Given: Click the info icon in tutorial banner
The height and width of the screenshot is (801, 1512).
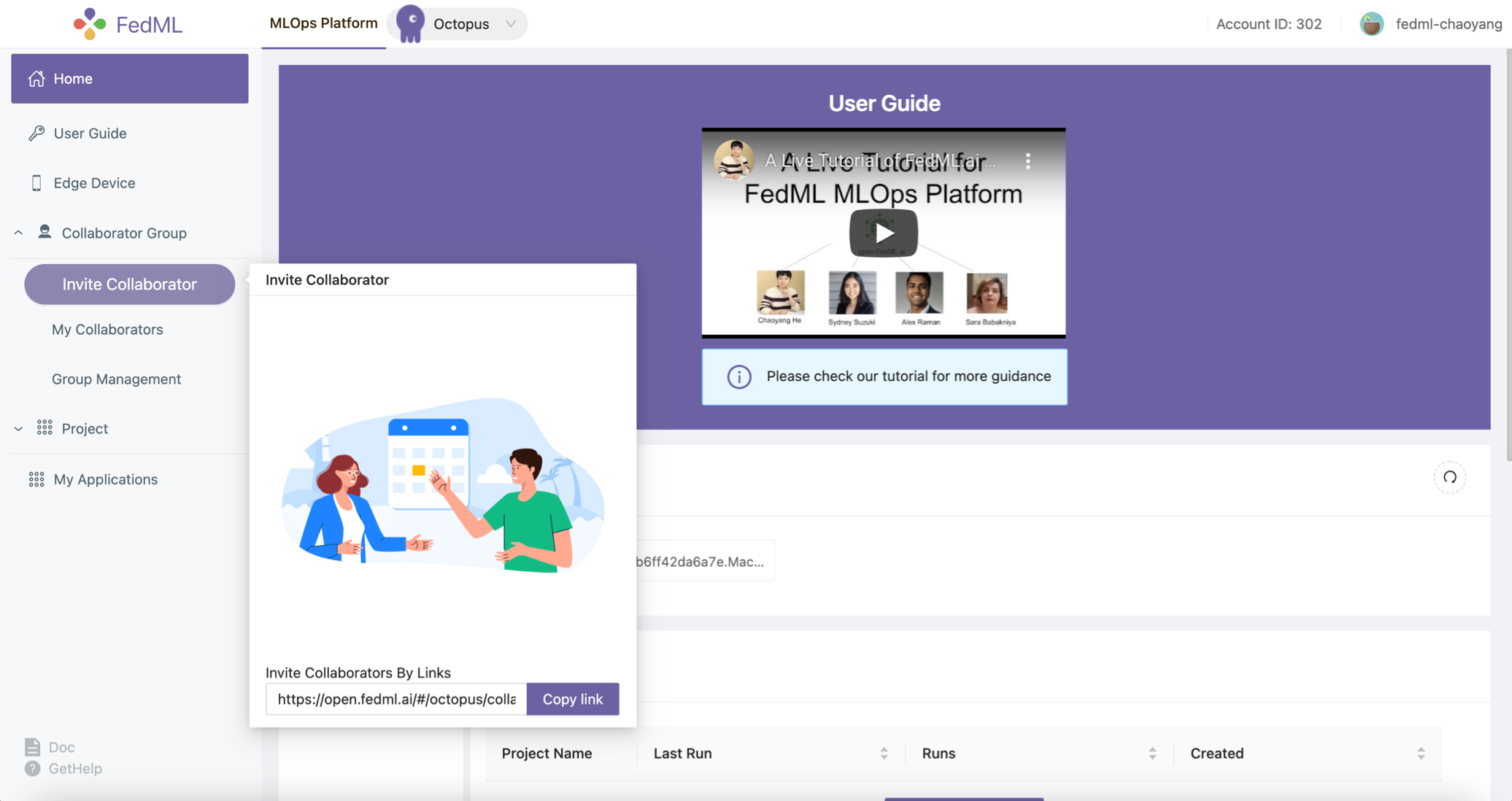Looking at the screenshot, I should coord(738,376).
